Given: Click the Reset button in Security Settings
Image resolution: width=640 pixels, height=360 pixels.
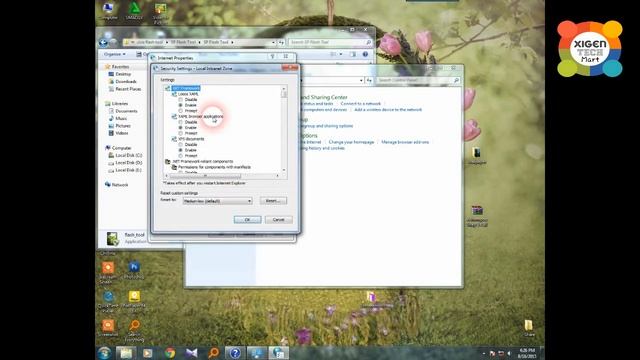Looking at the screenshot, I should click(273, 200).
